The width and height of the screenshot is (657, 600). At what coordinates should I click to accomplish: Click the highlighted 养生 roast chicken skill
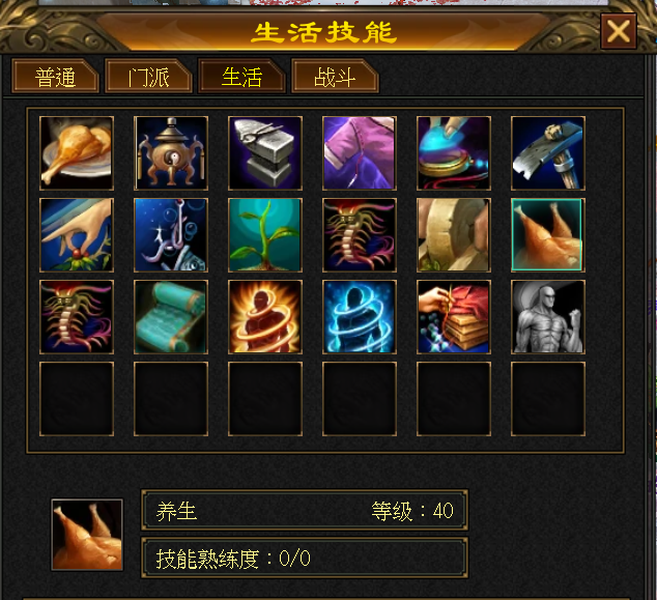click(548, 235)
